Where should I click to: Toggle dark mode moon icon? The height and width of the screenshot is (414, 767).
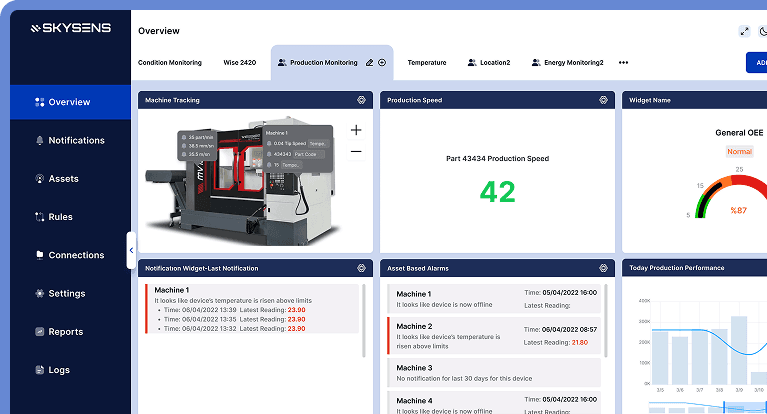tap(763, 31)
